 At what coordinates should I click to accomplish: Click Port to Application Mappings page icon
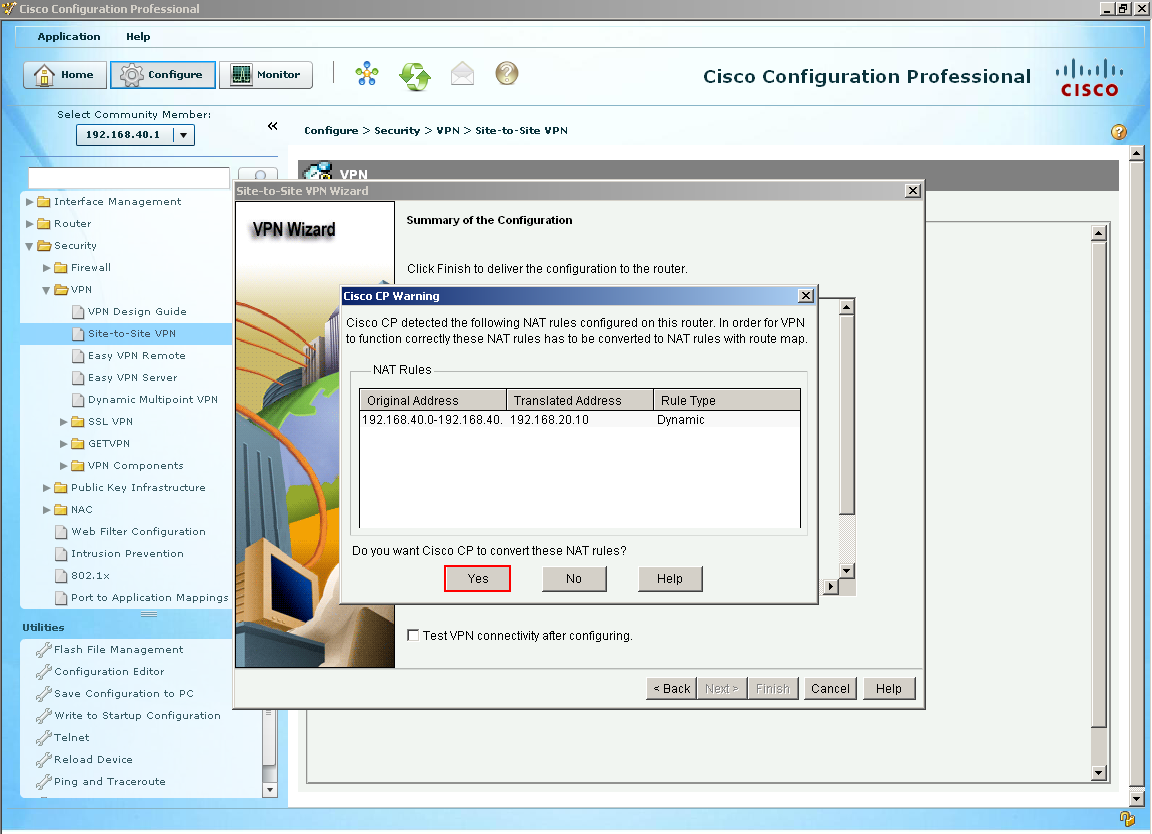[x=61, y=598]
